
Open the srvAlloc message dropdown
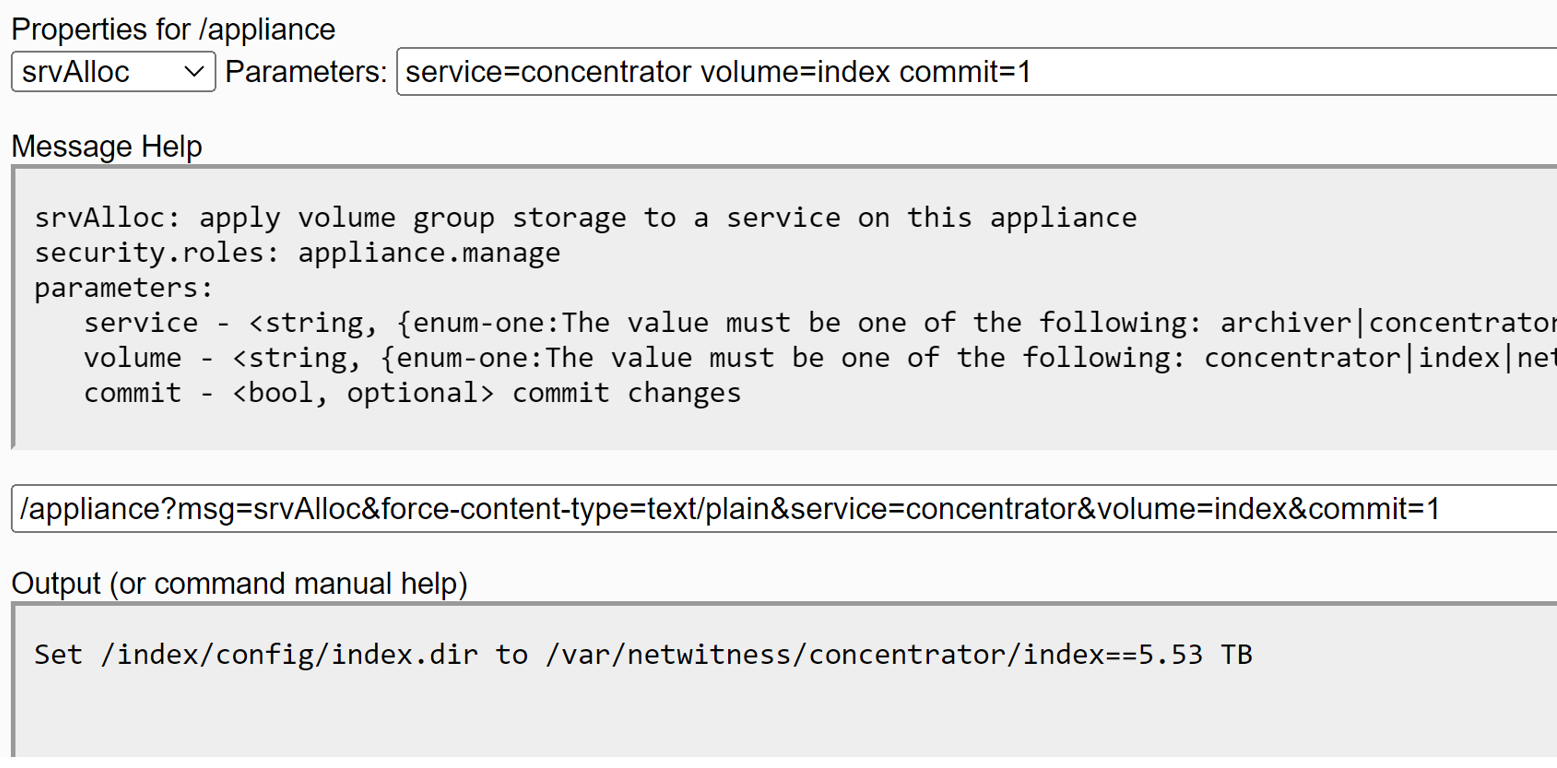click(110, 71)
